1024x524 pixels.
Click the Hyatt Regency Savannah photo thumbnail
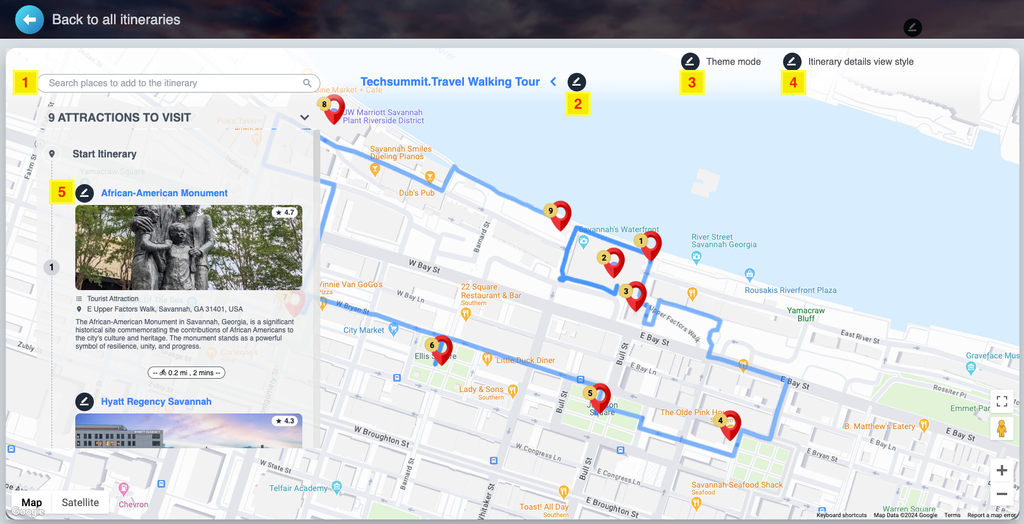point(189,431)
